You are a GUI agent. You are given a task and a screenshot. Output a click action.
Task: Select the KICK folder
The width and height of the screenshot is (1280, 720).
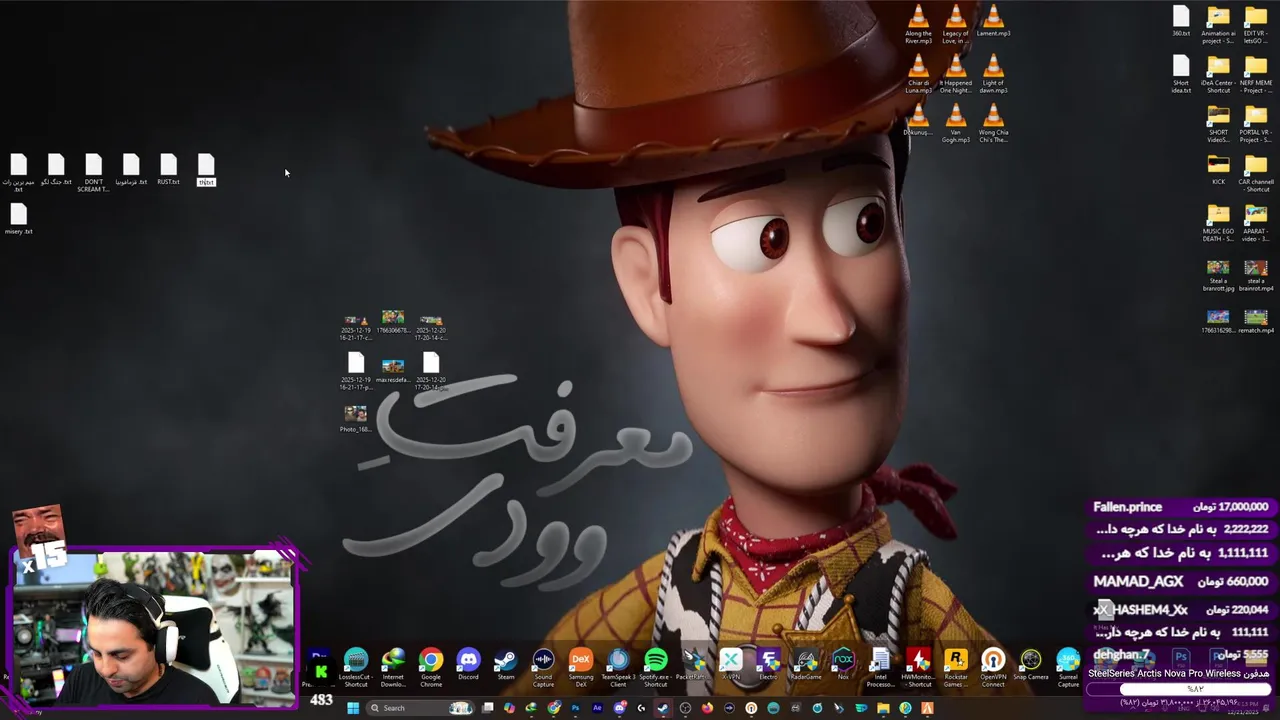[x=1218, y=170]
